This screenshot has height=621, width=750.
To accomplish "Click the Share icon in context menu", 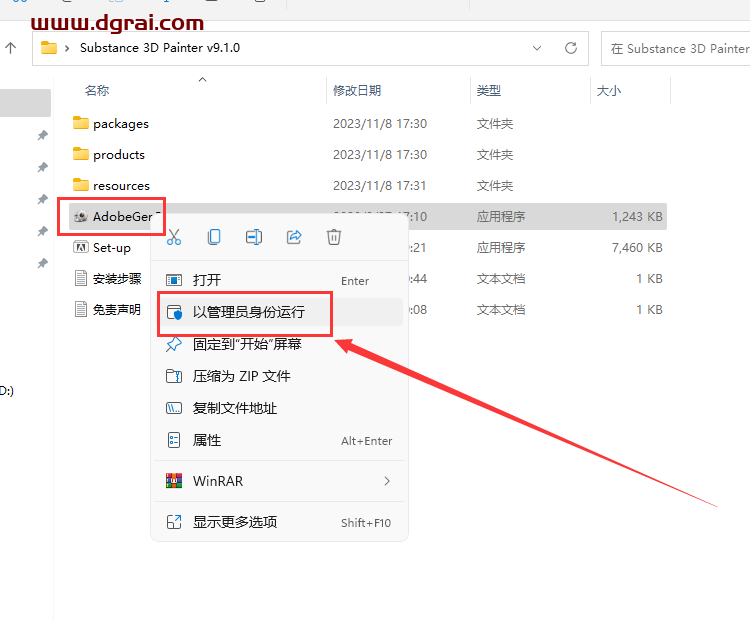I will 294,237.
